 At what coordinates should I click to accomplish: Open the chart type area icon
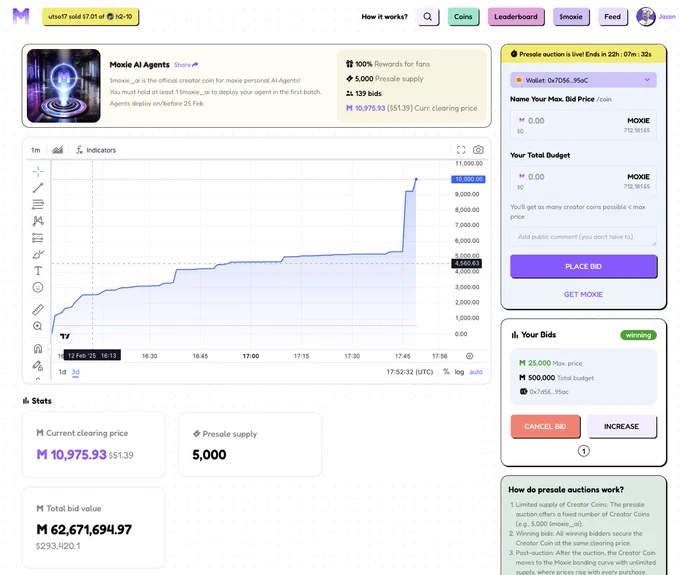tap(58, 150)
